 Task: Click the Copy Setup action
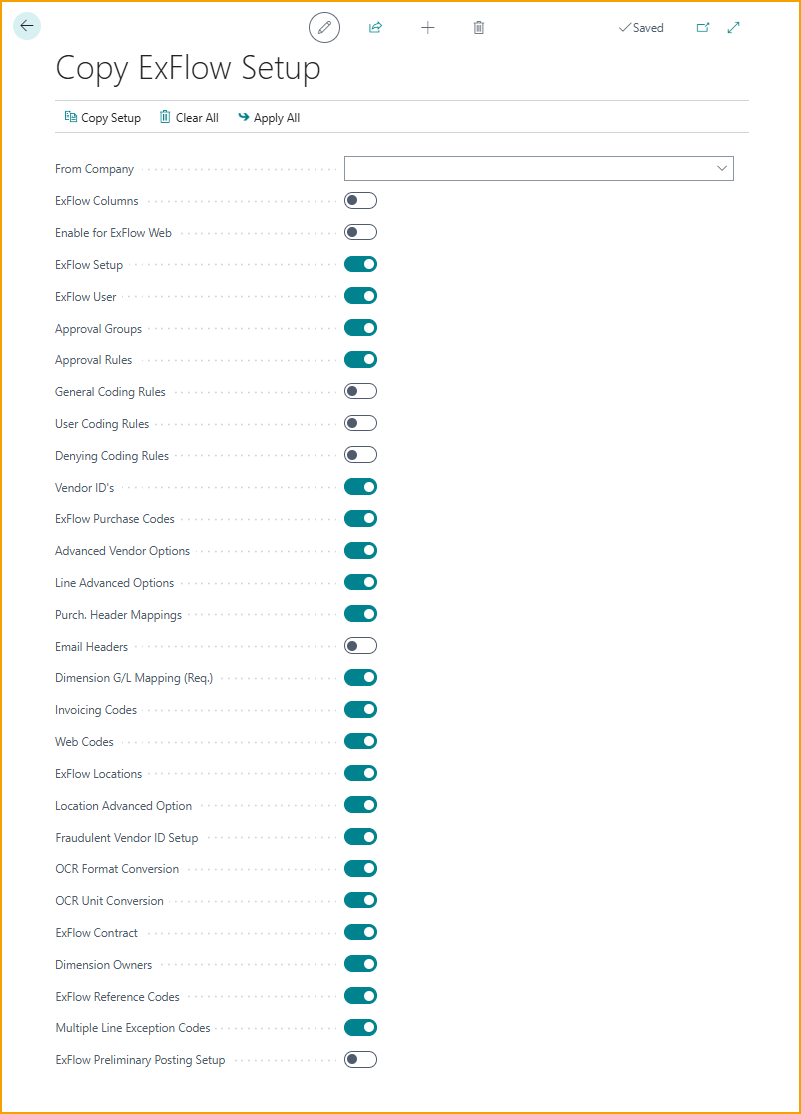103,118
